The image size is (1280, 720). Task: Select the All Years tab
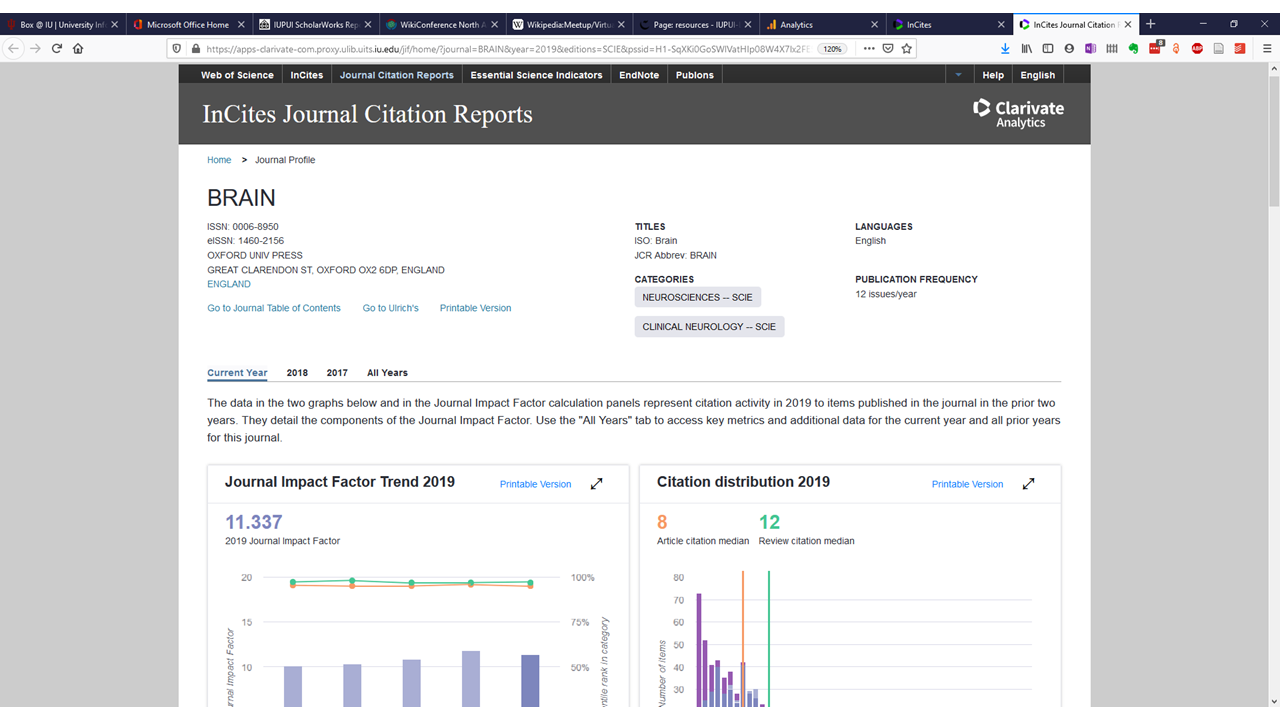click(x=387, y=373)
